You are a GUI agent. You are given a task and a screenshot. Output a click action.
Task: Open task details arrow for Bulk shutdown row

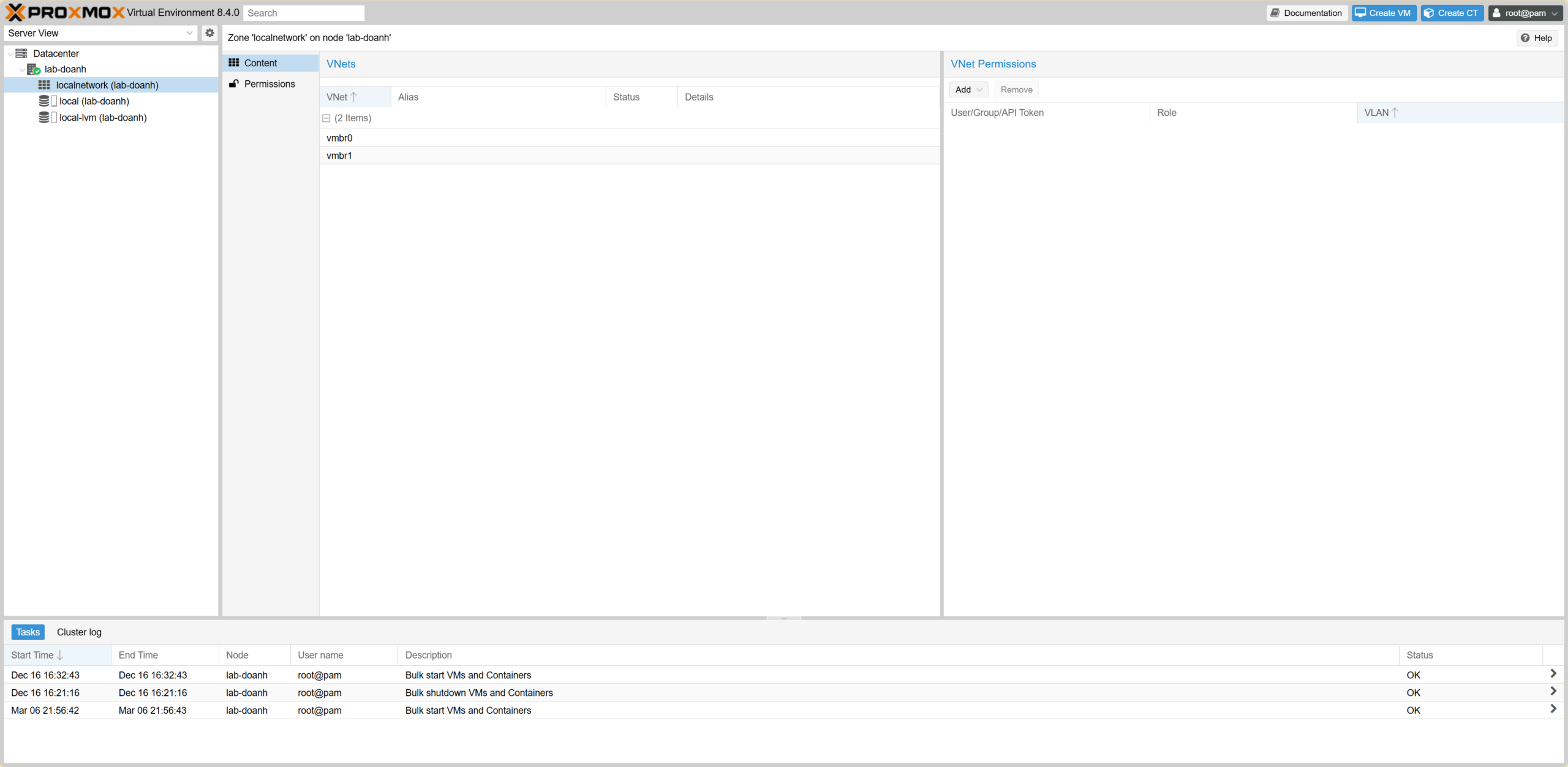[x=1553, y=692]
